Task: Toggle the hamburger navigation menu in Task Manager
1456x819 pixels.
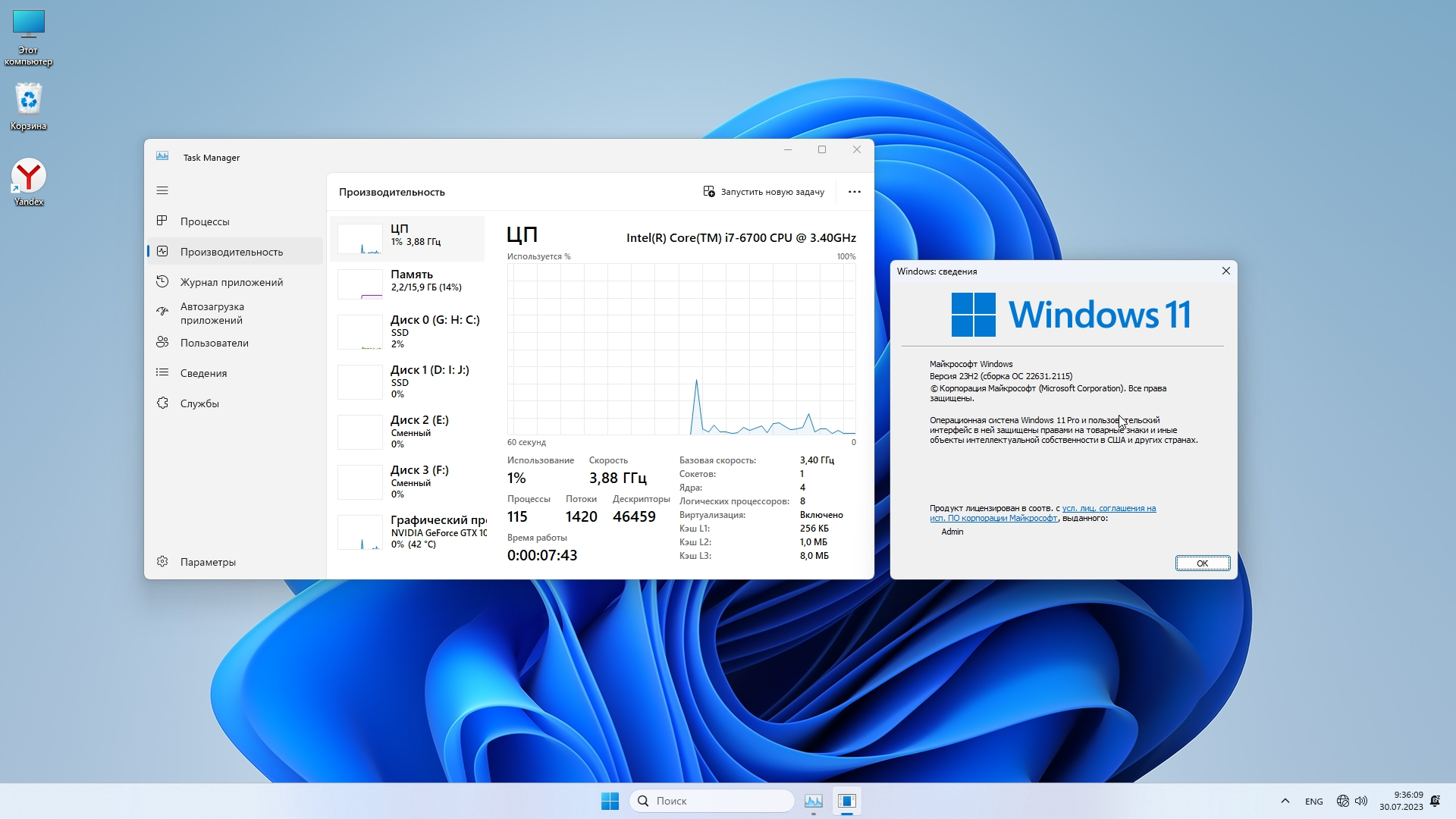Action: (x=162, y=190)
